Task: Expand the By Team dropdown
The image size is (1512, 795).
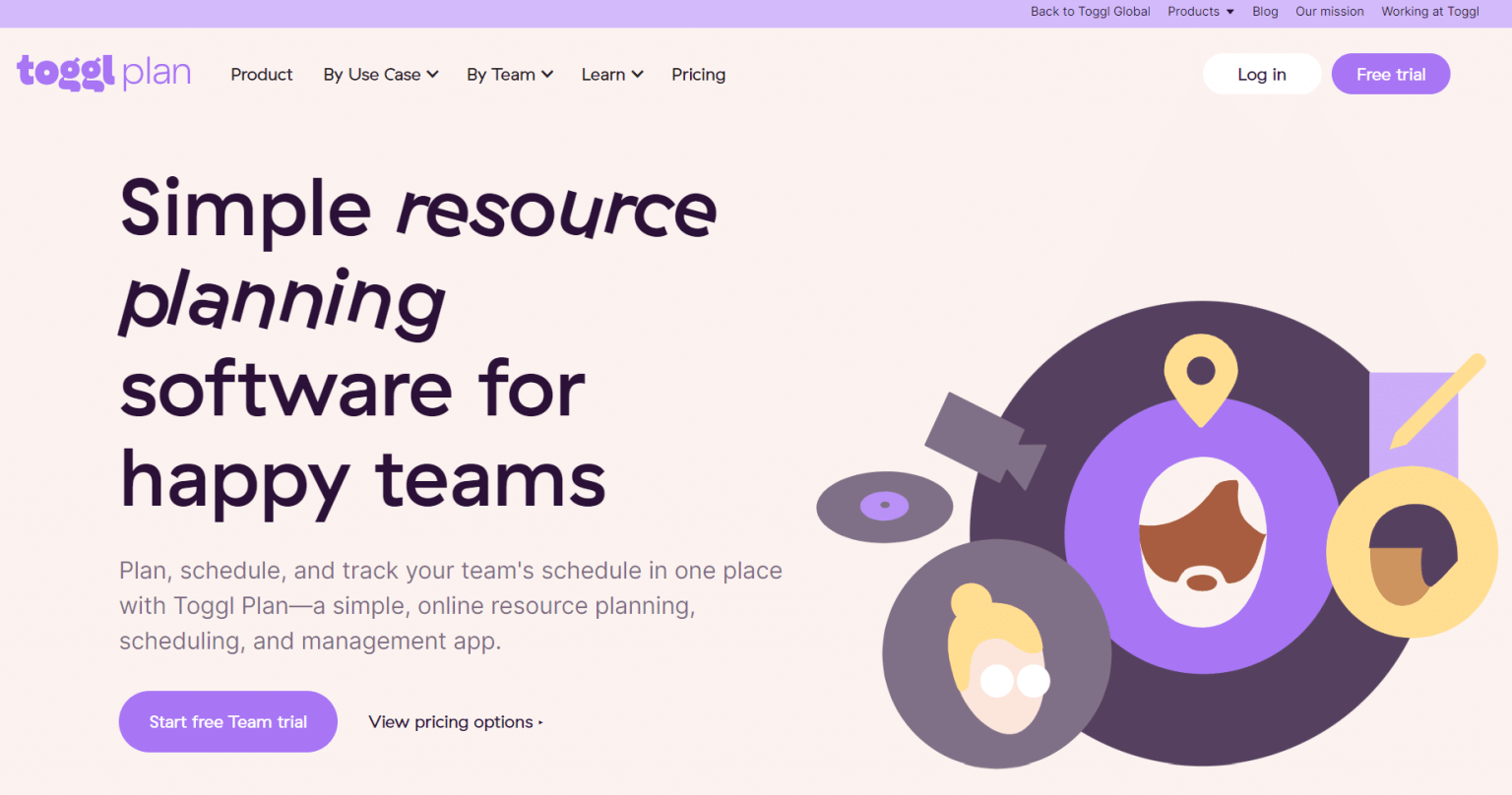Action: [x=509, y=74]
